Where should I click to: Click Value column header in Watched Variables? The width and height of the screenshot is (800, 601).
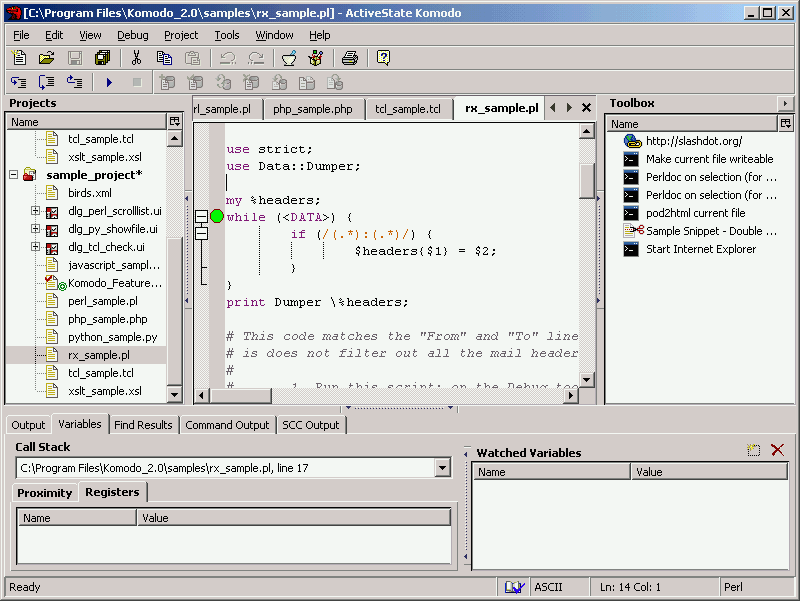click(x=709, y=472)
